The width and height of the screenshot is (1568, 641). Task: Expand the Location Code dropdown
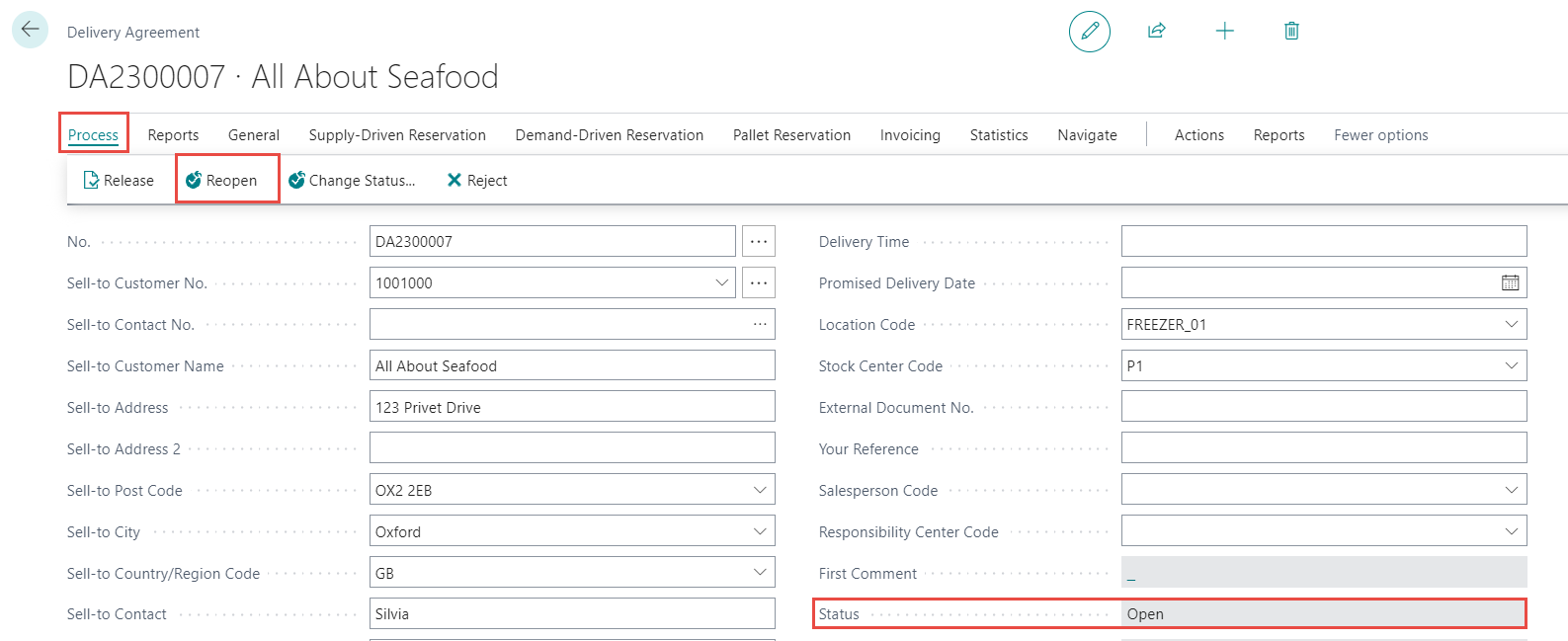click(x=1511, y=325)
